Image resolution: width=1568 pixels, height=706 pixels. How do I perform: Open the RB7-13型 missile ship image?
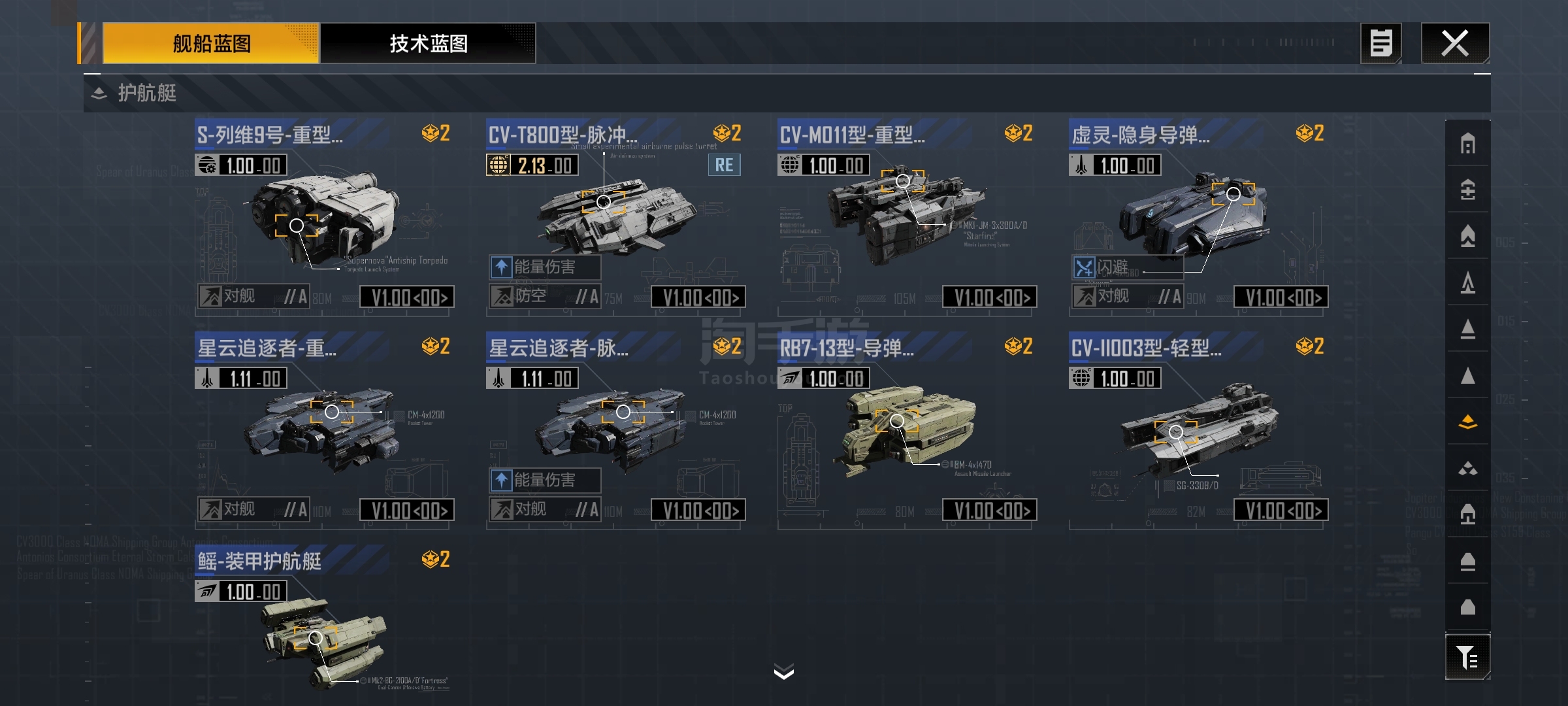click(908, 428)
